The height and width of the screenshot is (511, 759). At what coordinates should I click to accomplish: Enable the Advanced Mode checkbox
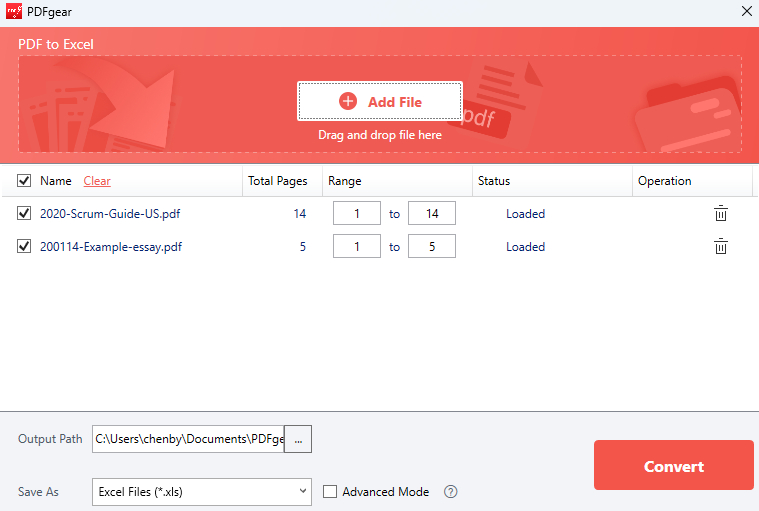pyautogui.click(x=330, y=492)
